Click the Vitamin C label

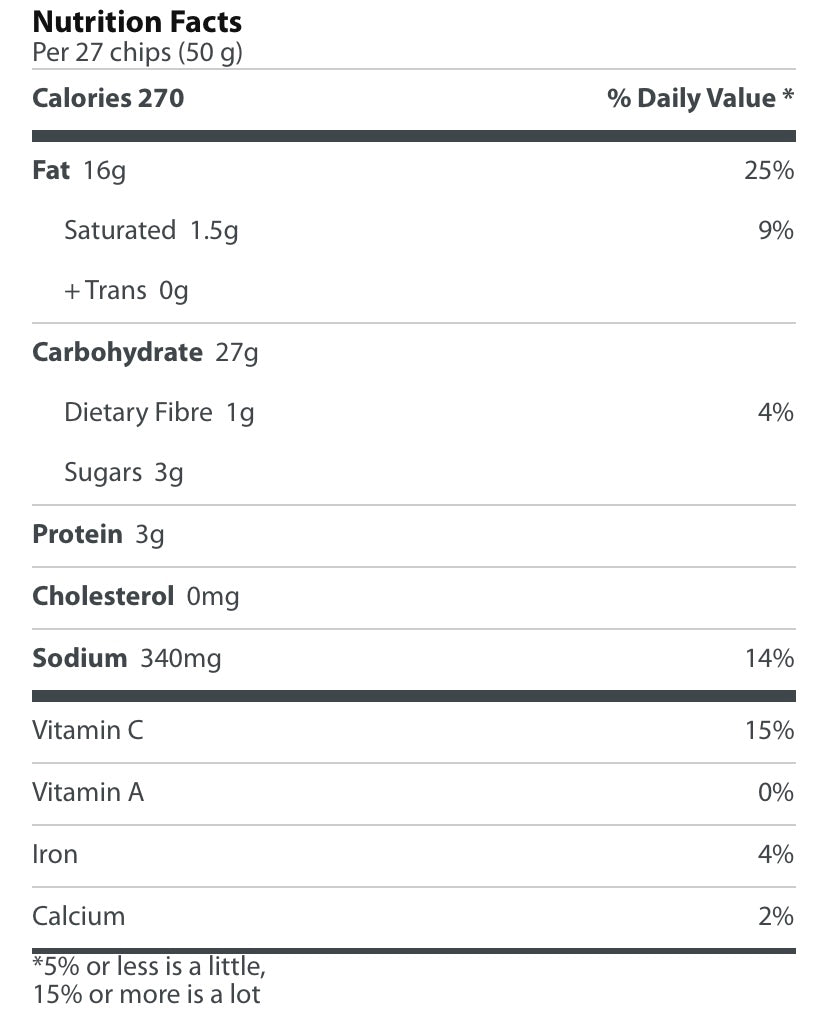click(88, 731)
